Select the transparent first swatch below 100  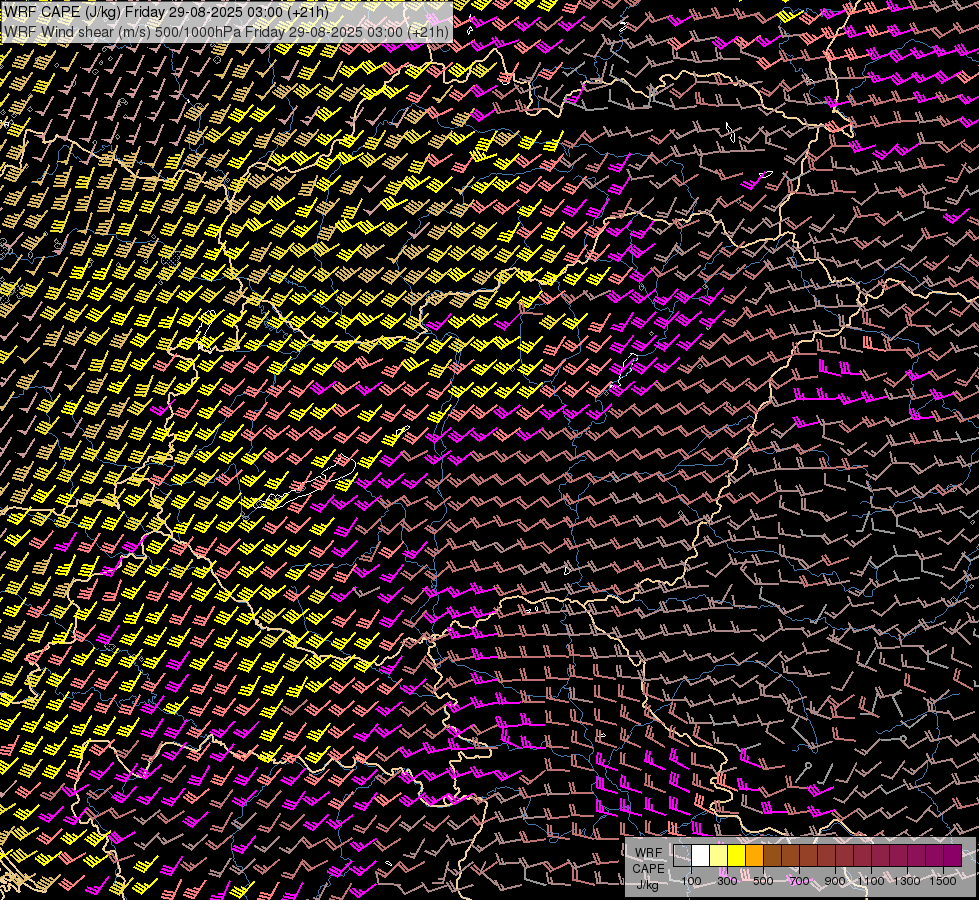[x=682, y=856]
